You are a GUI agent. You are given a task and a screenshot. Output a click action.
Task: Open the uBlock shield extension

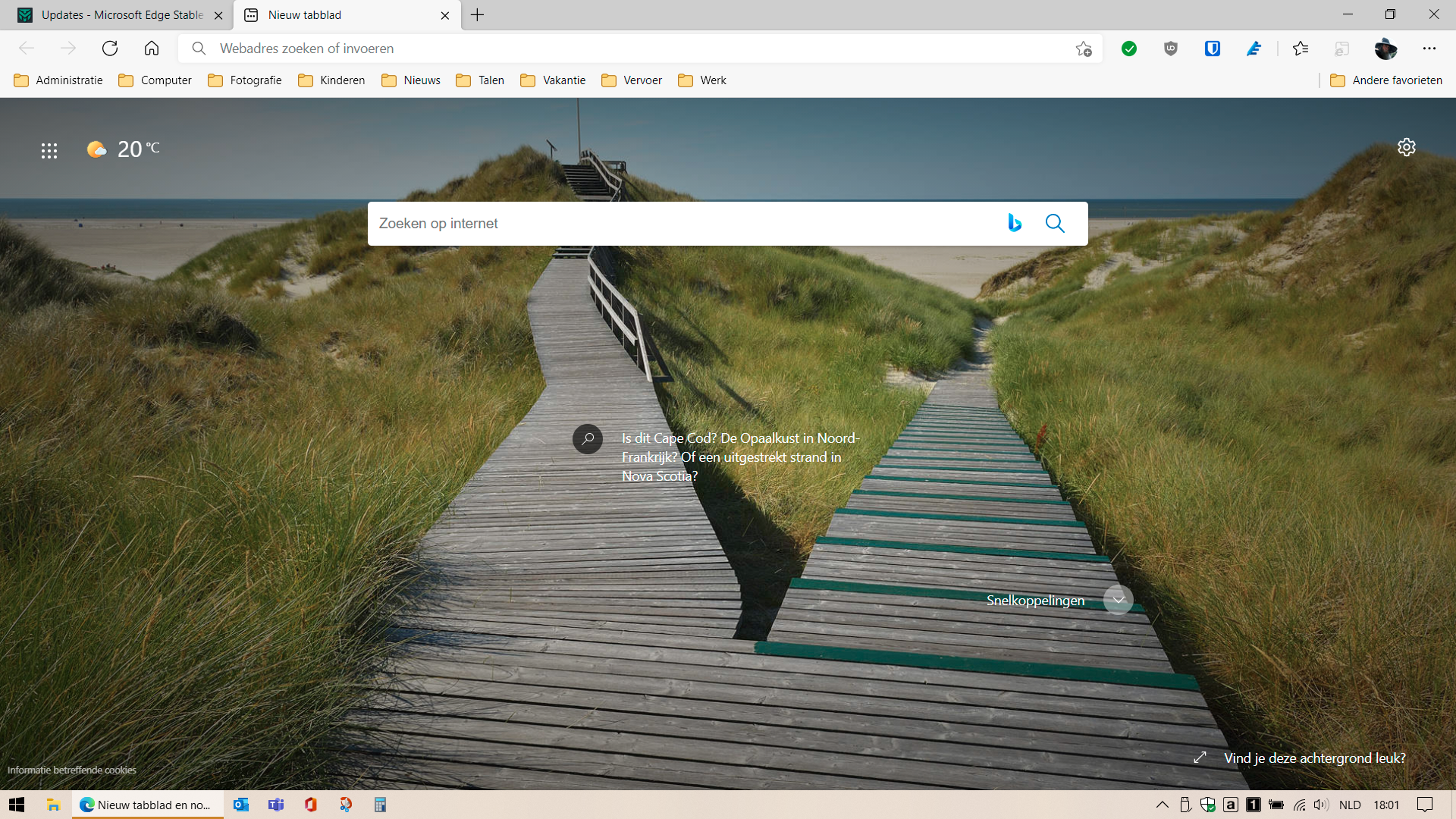click(x=1170, y=49)
